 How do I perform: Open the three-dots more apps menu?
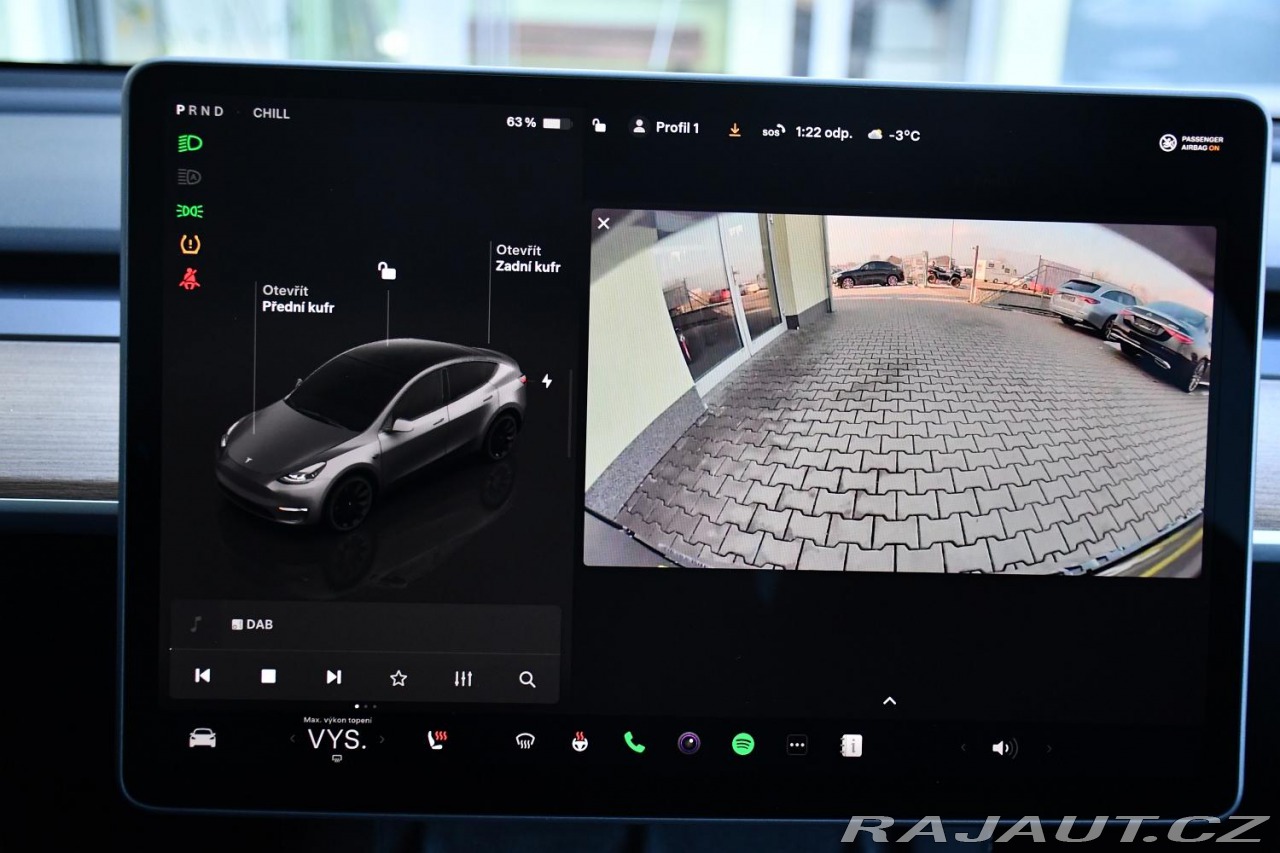[x=797, y=745]
